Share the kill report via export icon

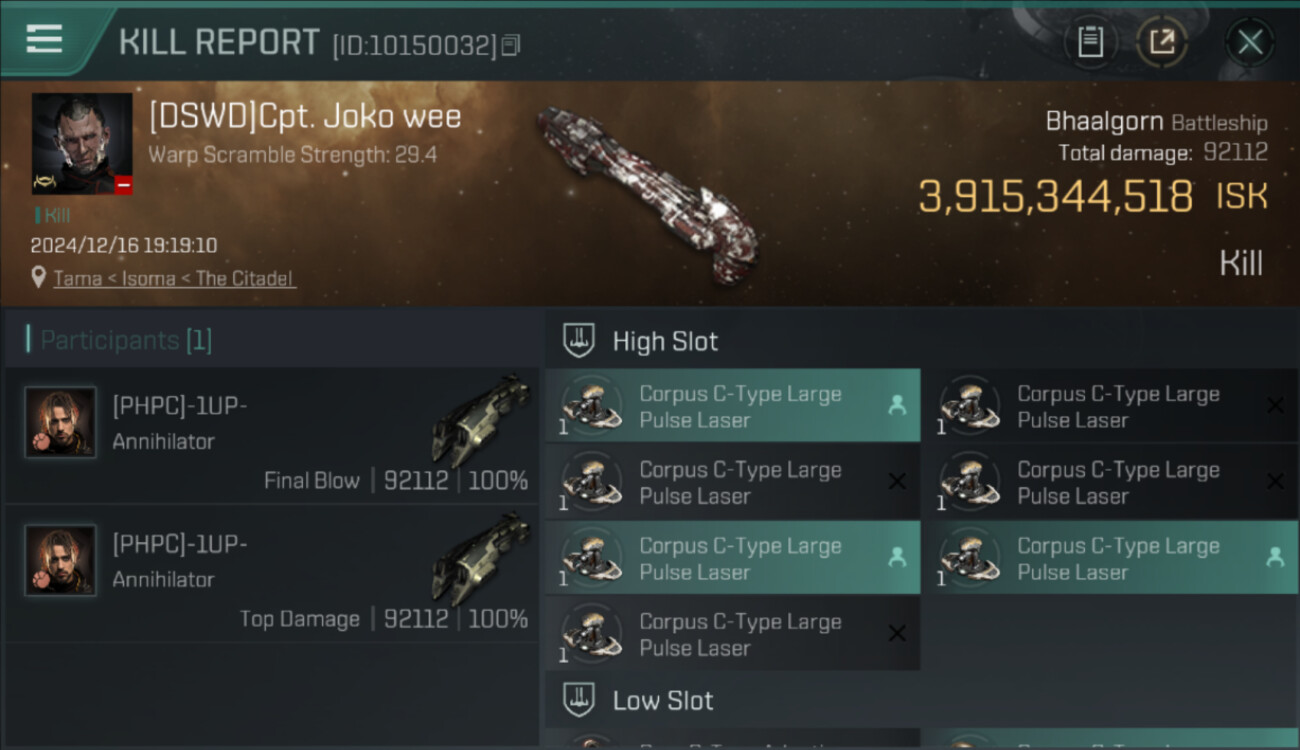click(x=1162, y=42)
